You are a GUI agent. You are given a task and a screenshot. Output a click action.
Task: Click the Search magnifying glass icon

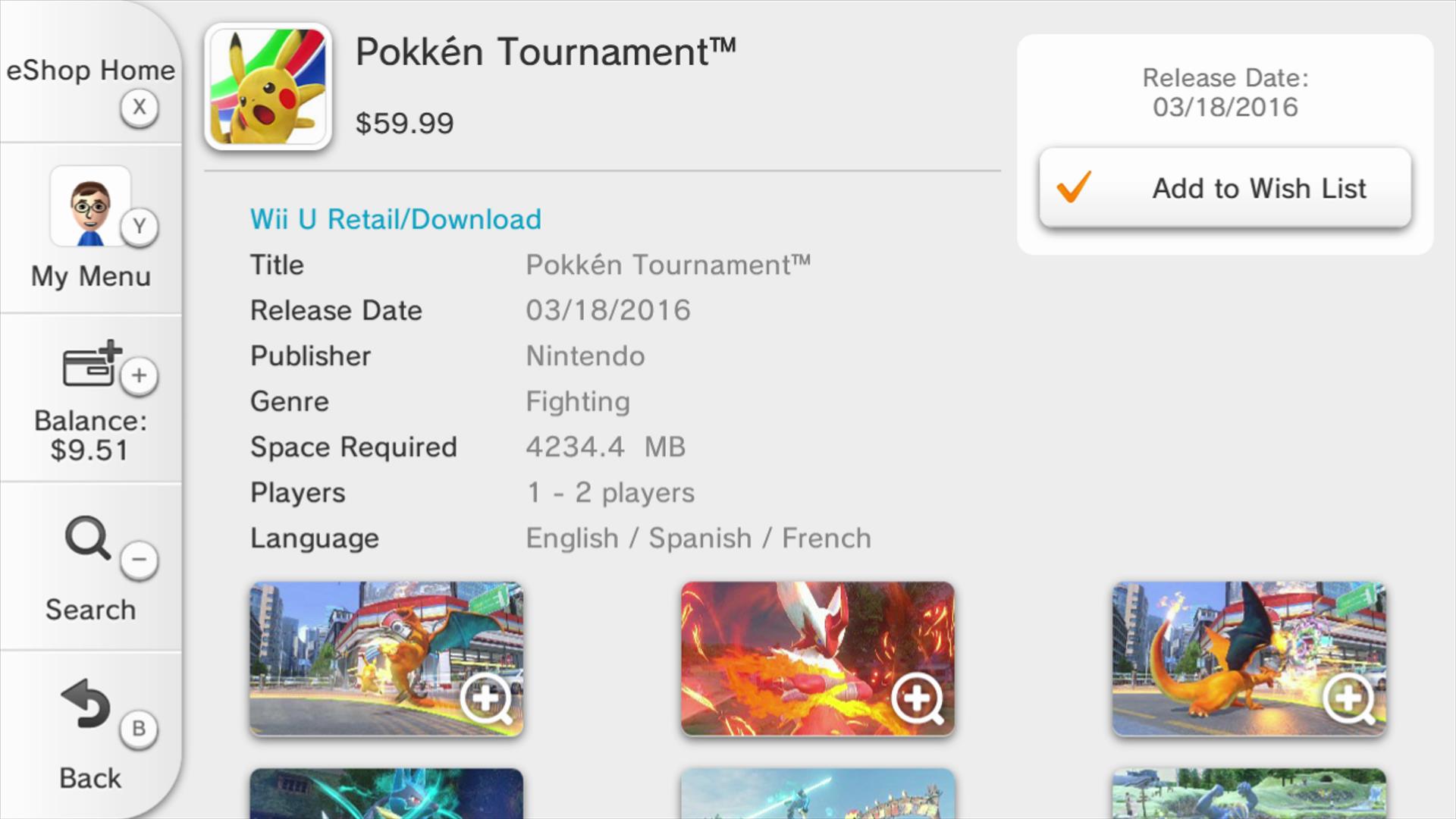[88, 538]
